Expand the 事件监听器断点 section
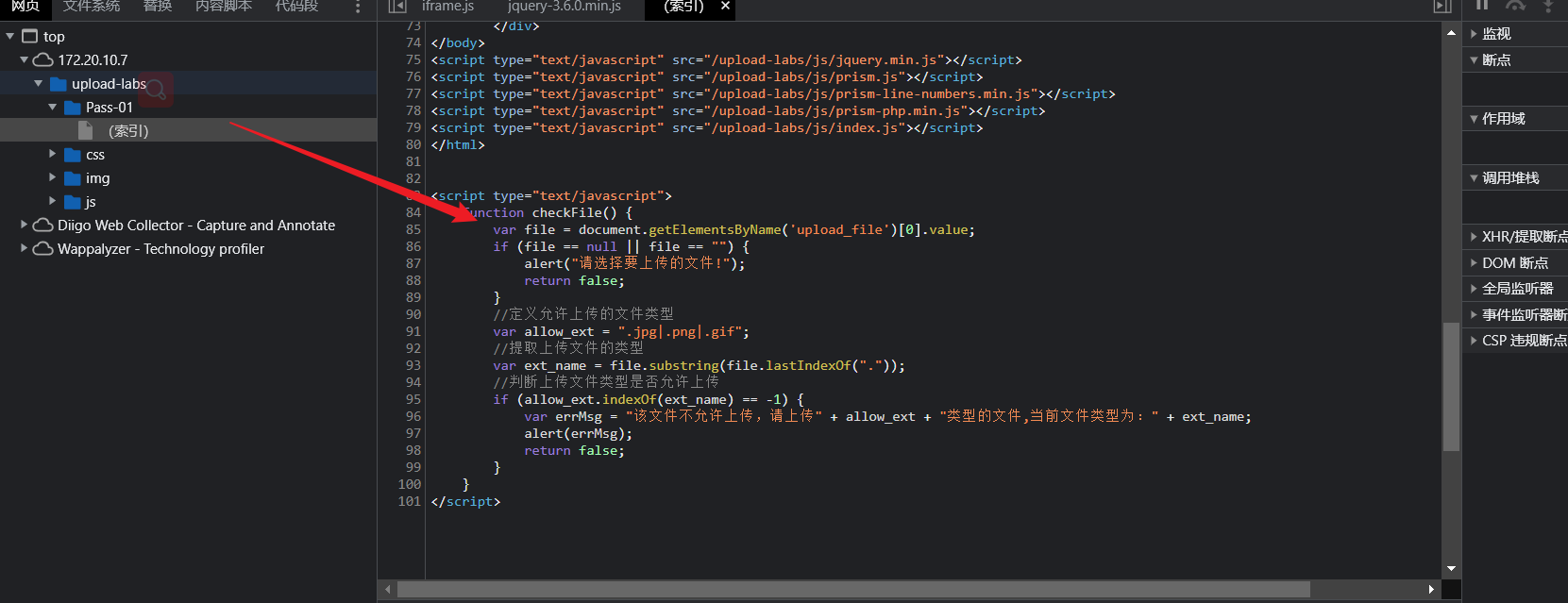Image resolution: width=1568 pixels, height=603 pixels. 1514,315
